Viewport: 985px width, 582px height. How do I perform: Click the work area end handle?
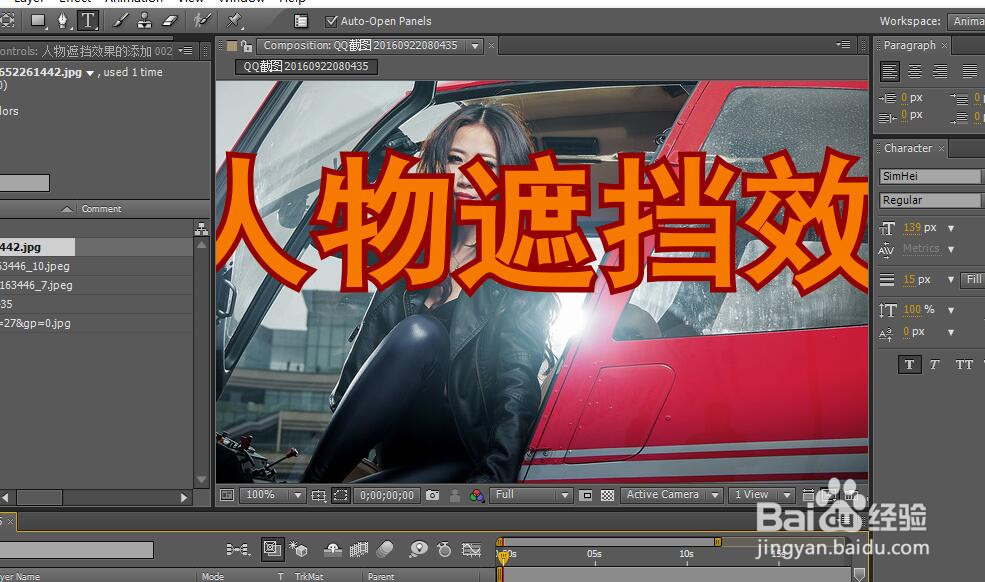tap(717, 542)
